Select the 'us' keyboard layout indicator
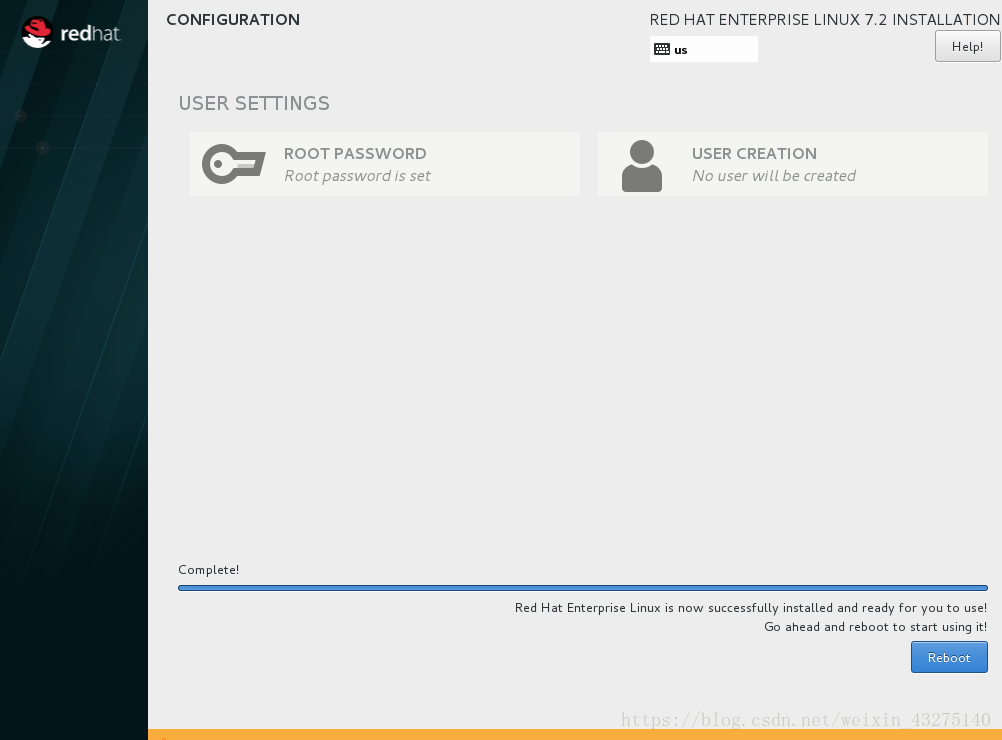This screenshot has height=740, width=1002. pyautogui.click(x=704, y=49)
